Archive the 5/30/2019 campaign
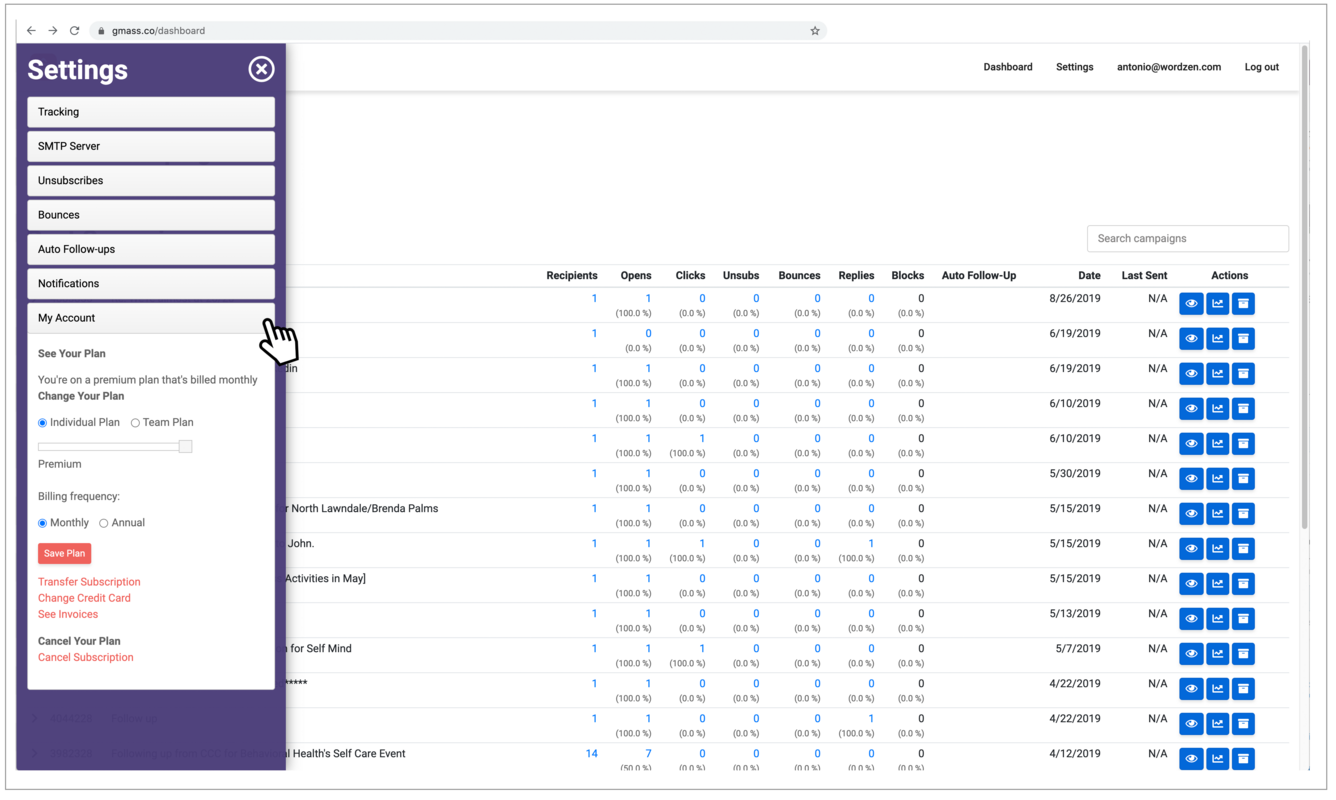This screenshot has height=800, width=1336. (1243, 479)
